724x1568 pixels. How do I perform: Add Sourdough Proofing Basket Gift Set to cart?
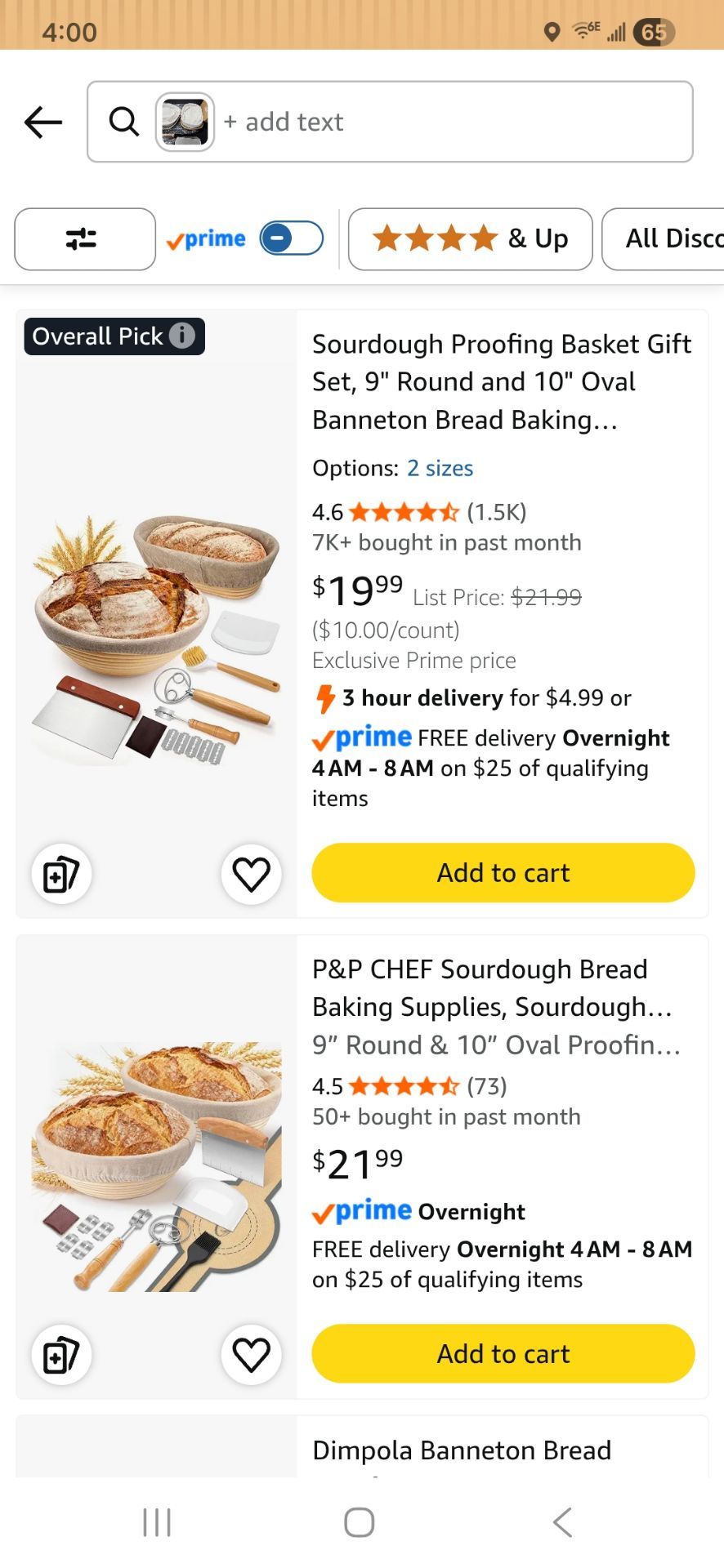[503, 873]
